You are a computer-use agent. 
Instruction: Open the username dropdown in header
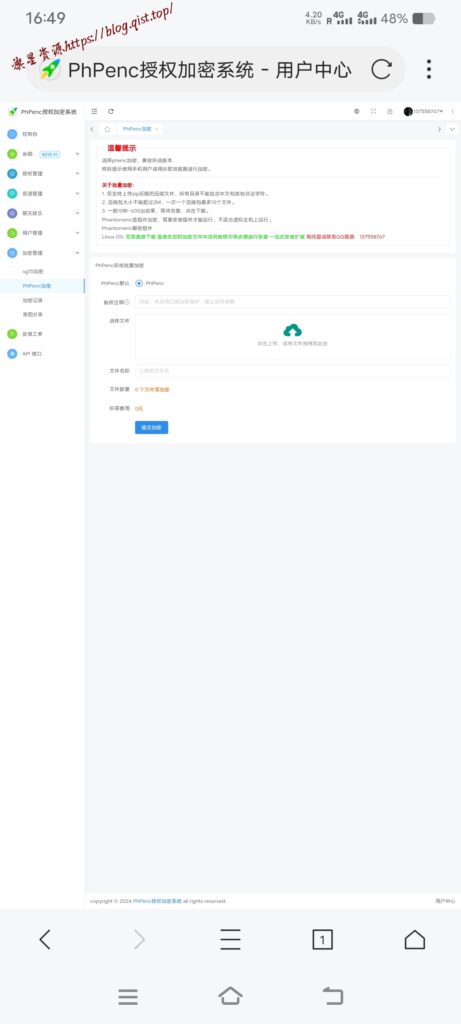click(429, 112)
